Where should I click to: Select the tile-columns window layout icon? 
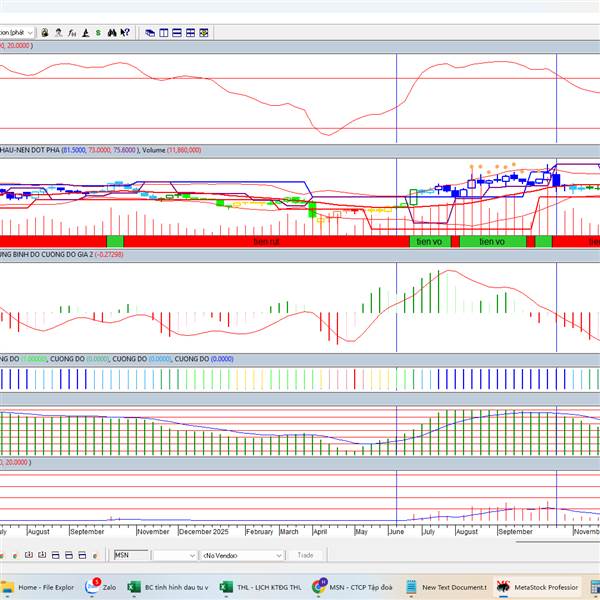(x=164, y=32)
